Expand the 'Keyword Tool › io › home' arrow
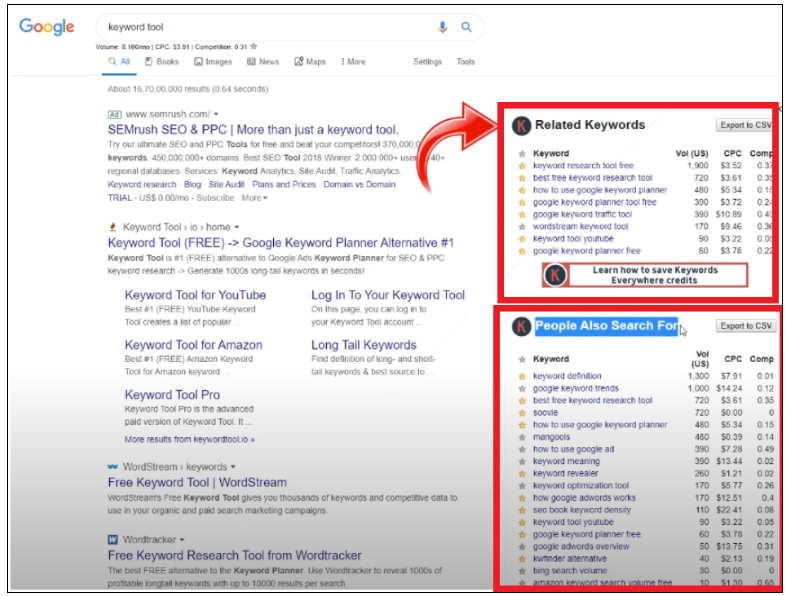Screen dimensions: 788x596 tap(237, 228)
